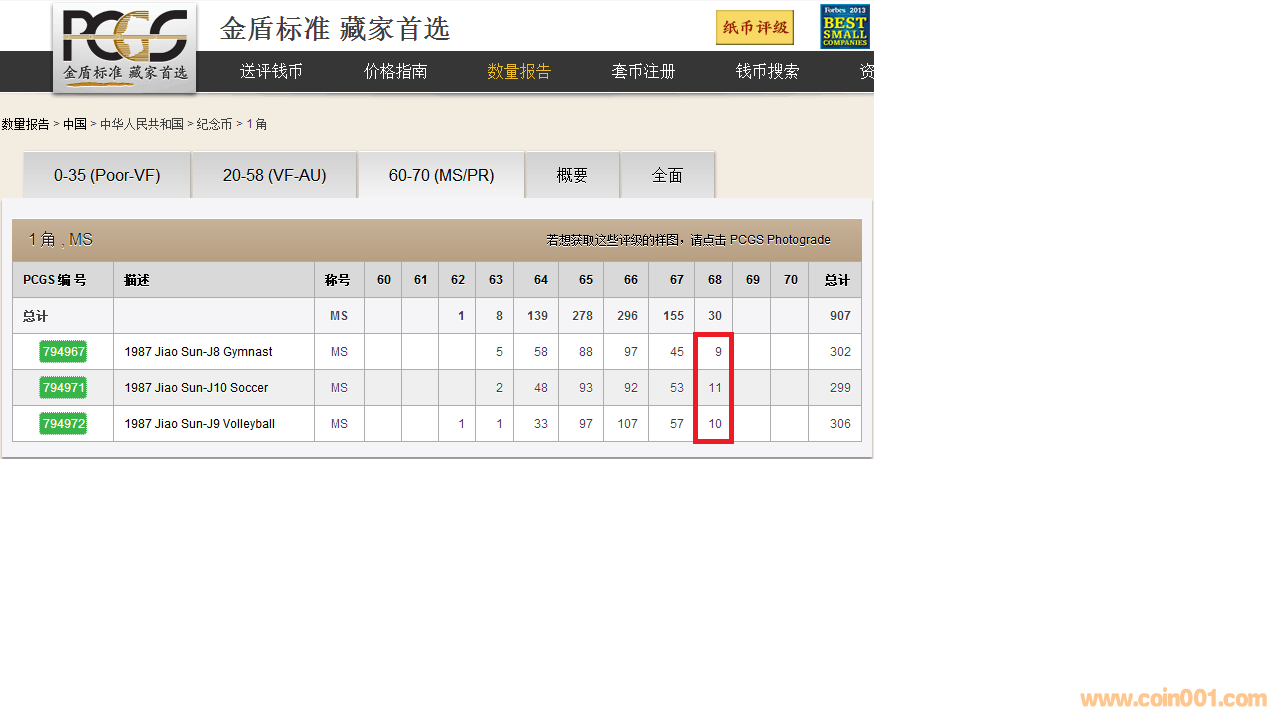Click 纪念币 in the breadcrumb
Image resolution: width=1280 pixels, height=726 pixels.
[214, 124]
